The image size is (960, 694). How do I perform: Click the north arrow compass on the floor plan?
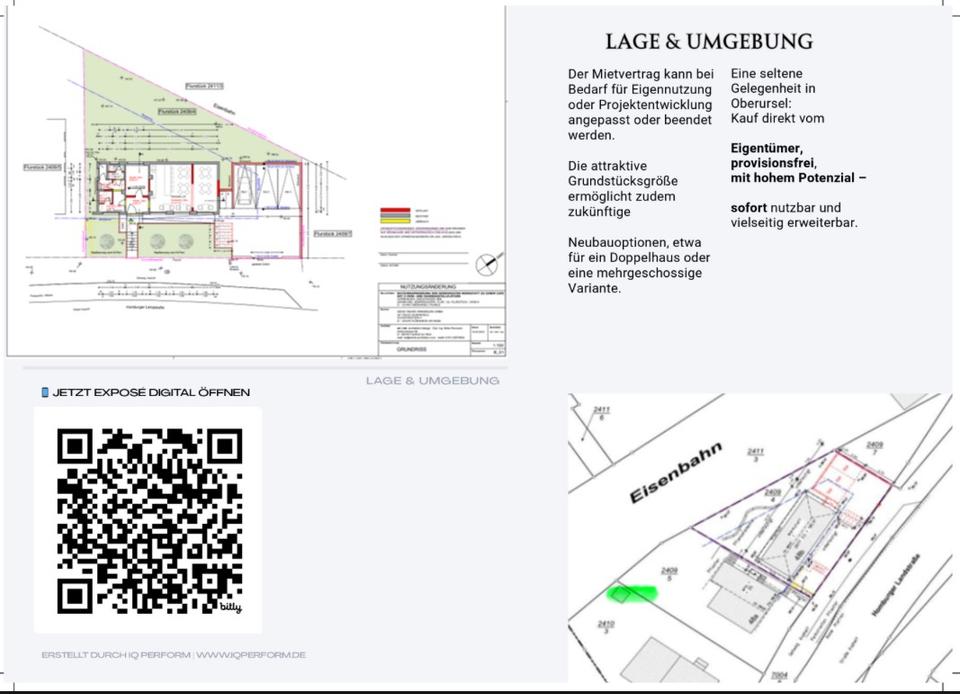(487, 264)
